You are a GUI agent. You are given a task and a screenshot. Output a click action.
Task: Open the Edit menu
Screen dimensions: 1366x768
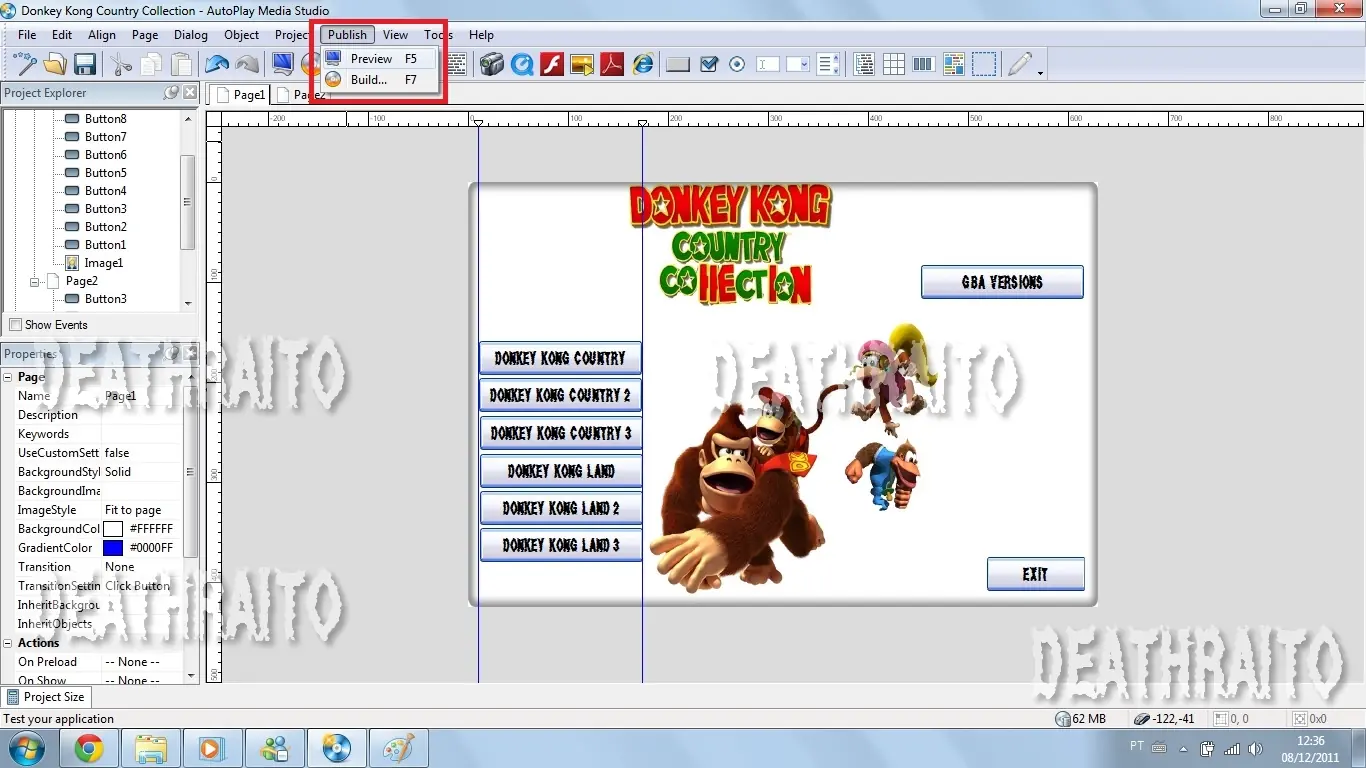(62, 35)
